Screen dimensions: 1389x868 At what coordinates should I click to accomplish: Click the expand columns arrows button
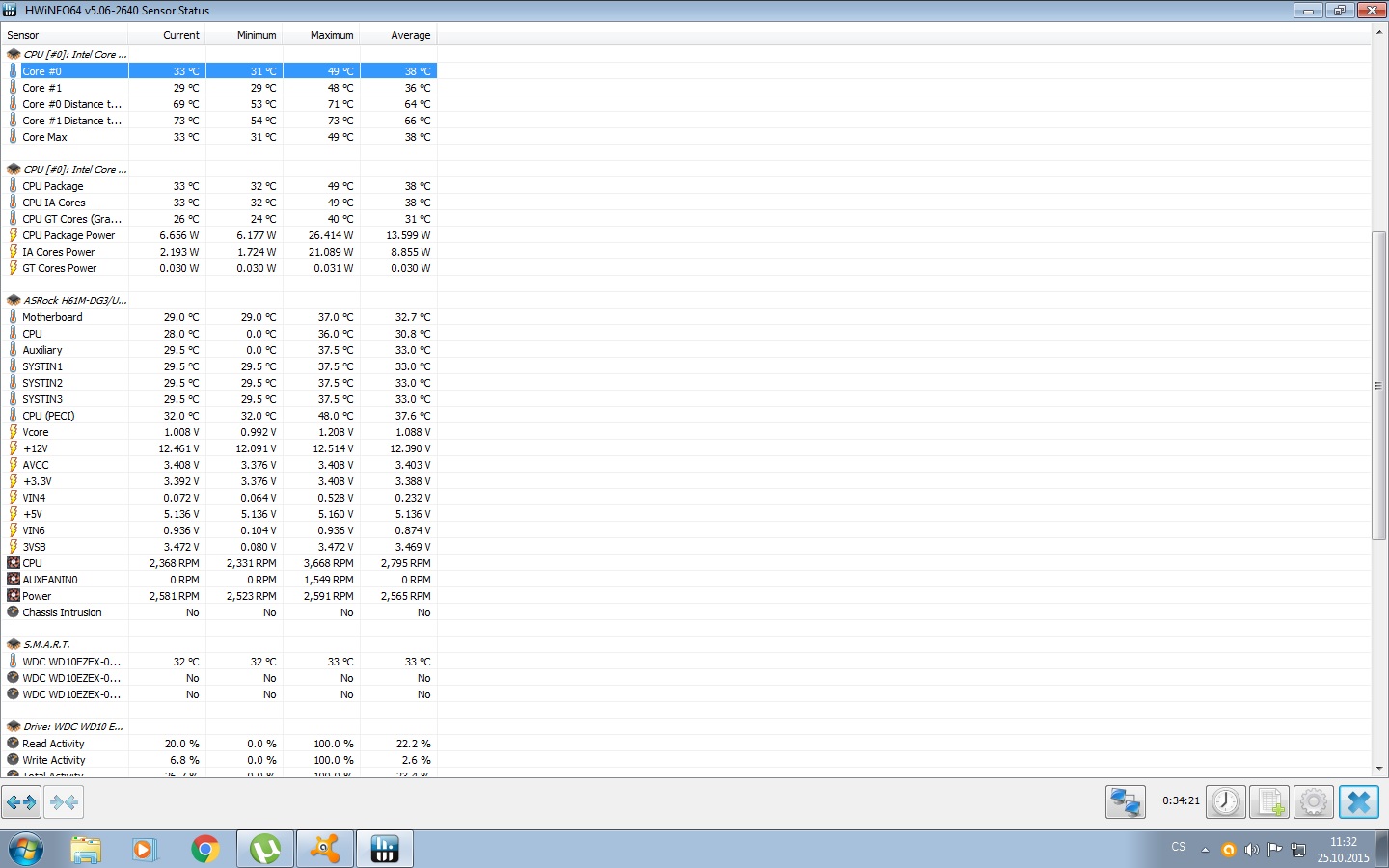point(21,801)
